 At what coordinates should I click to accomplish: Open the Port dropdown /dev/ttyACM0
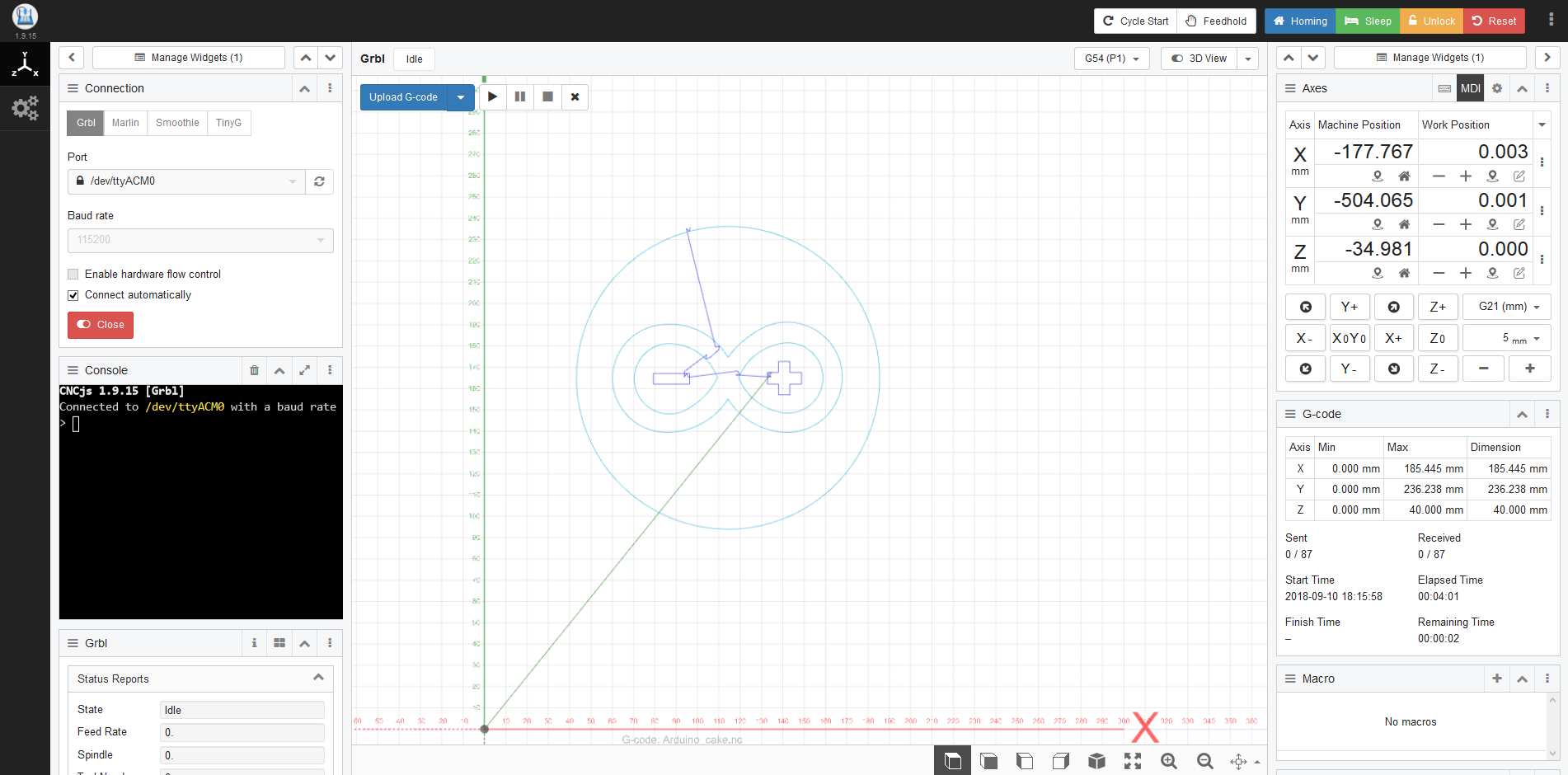click(x=186, y=181)
